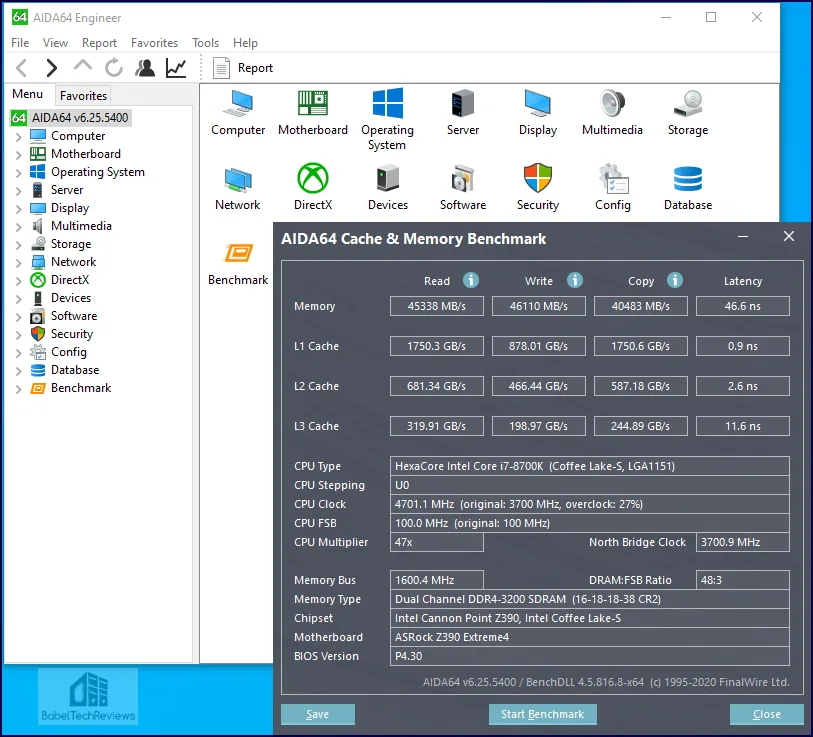Switch to the Favorites tab in sidebar

click(83, 95)
